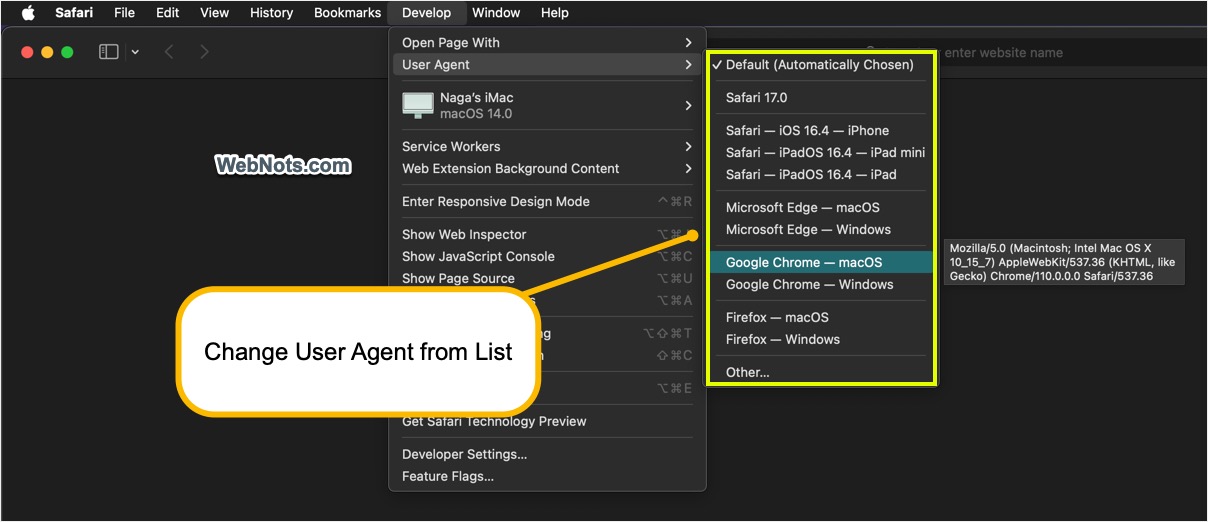Image resolution: width=1208 pixels, height=522 pixels.
Task: Select Firefox — macOS user agent
Action: click(821, 317)
